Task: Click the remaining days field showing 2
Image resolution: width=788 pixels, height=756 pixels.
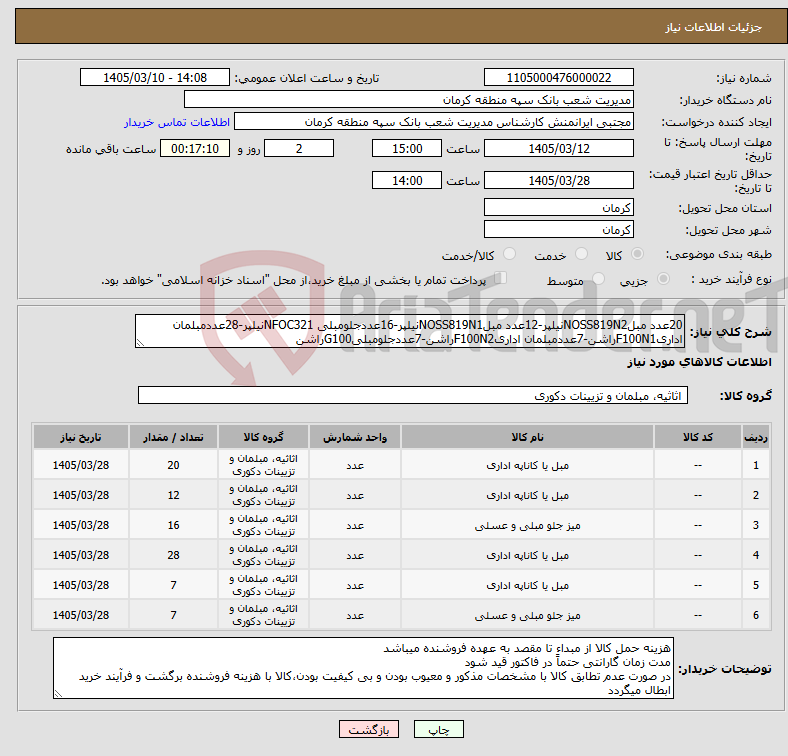Action: pyautogui.click(x=299, y=148)
